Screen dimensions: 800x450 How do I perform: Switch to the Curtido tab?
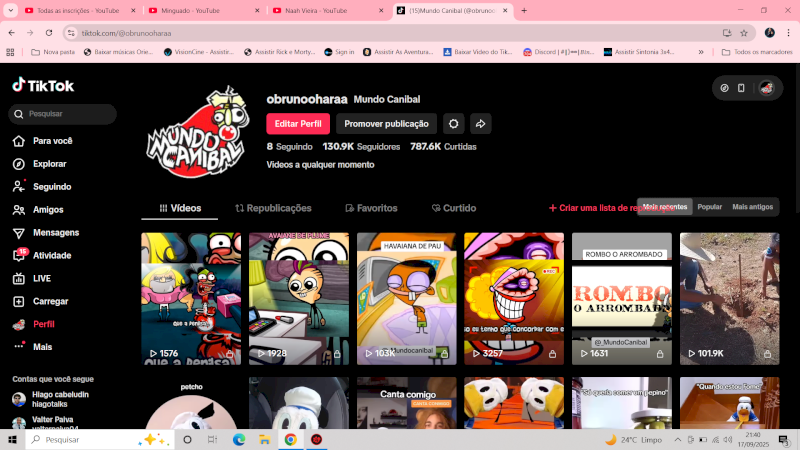click(x=454, y=208)
